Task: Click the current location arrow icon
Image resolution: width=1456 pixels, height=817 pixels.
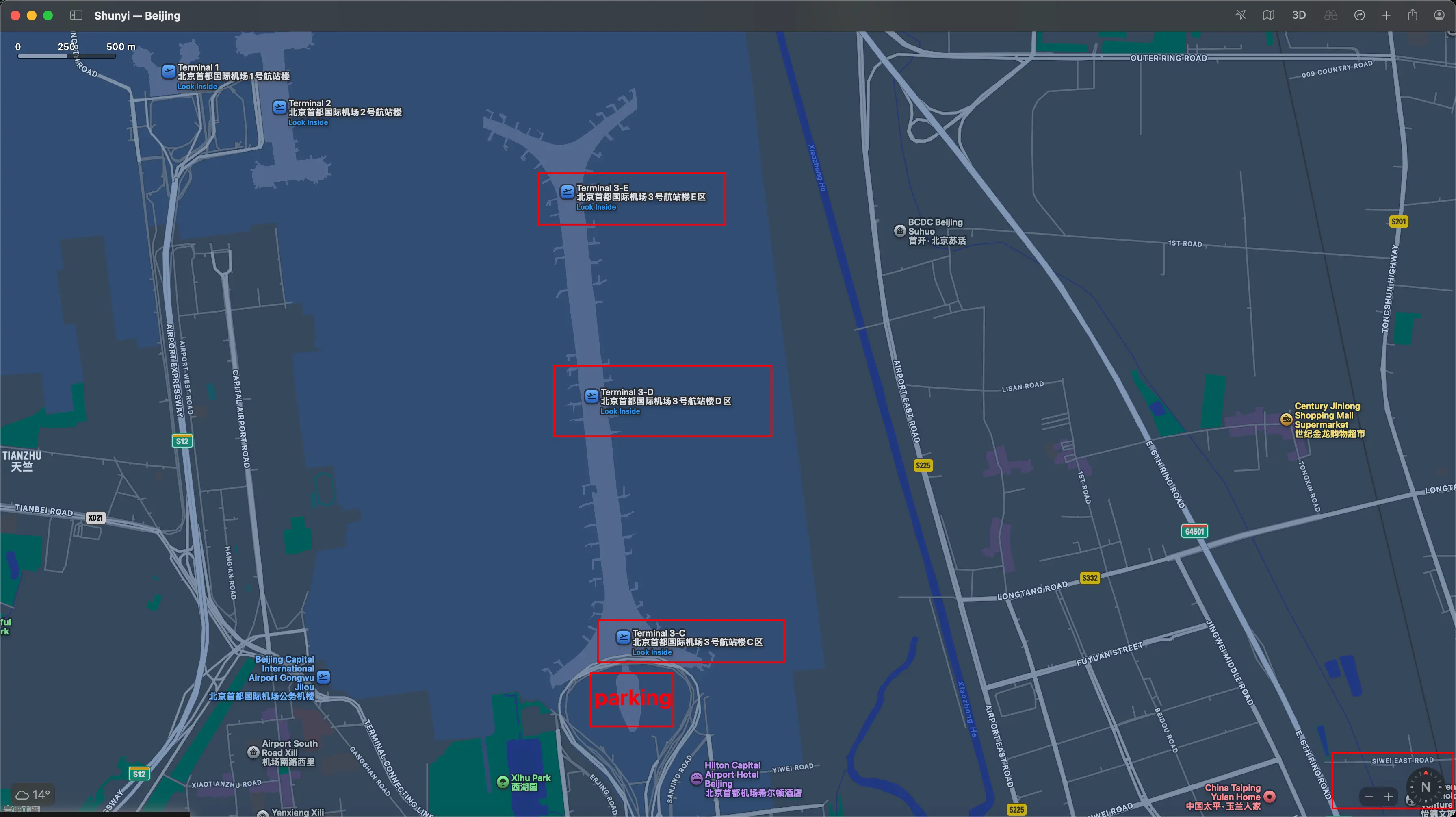Action: 1241,15
